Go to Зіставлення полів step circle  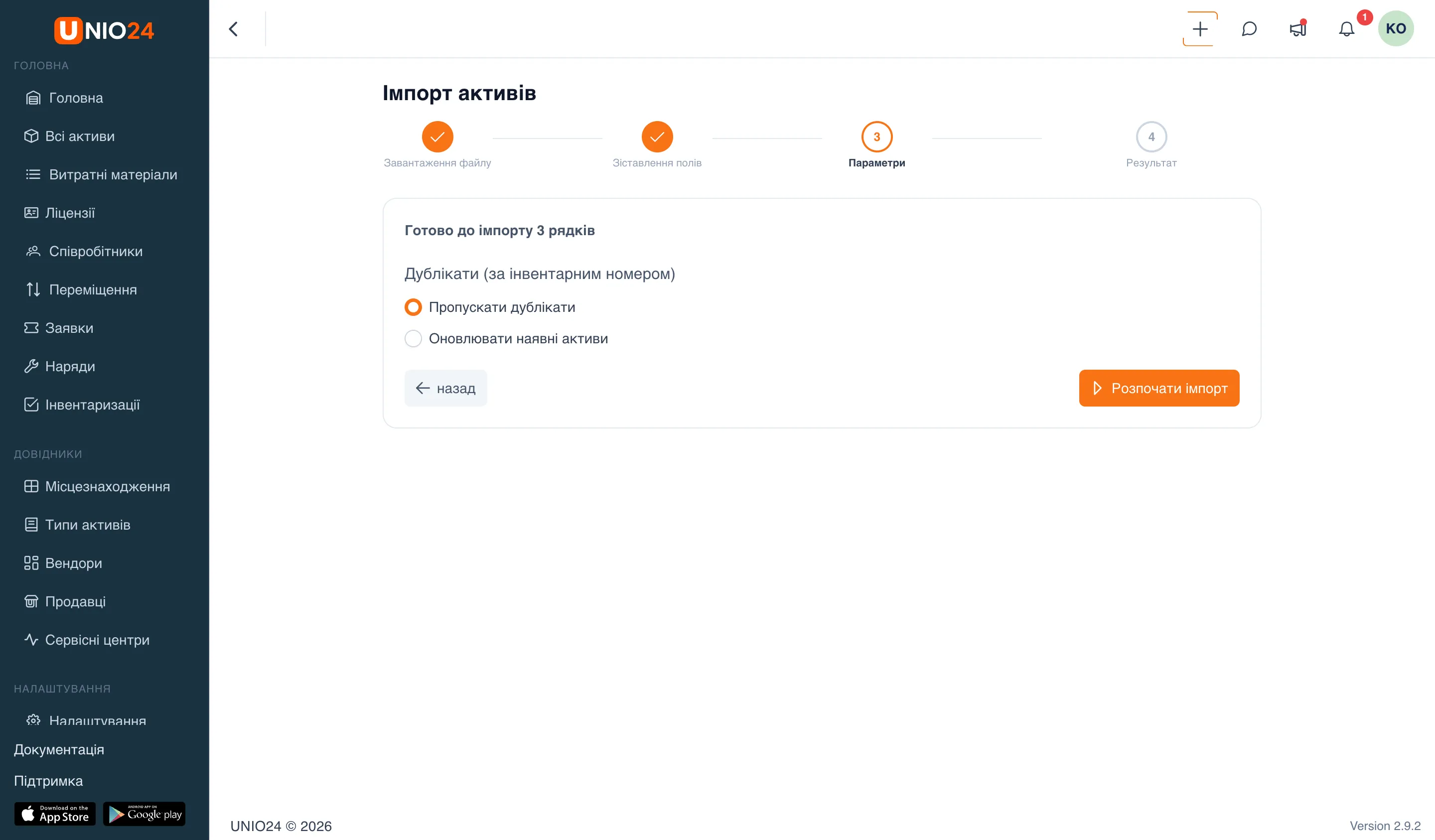pyautogui.click(x=657, y=137)
